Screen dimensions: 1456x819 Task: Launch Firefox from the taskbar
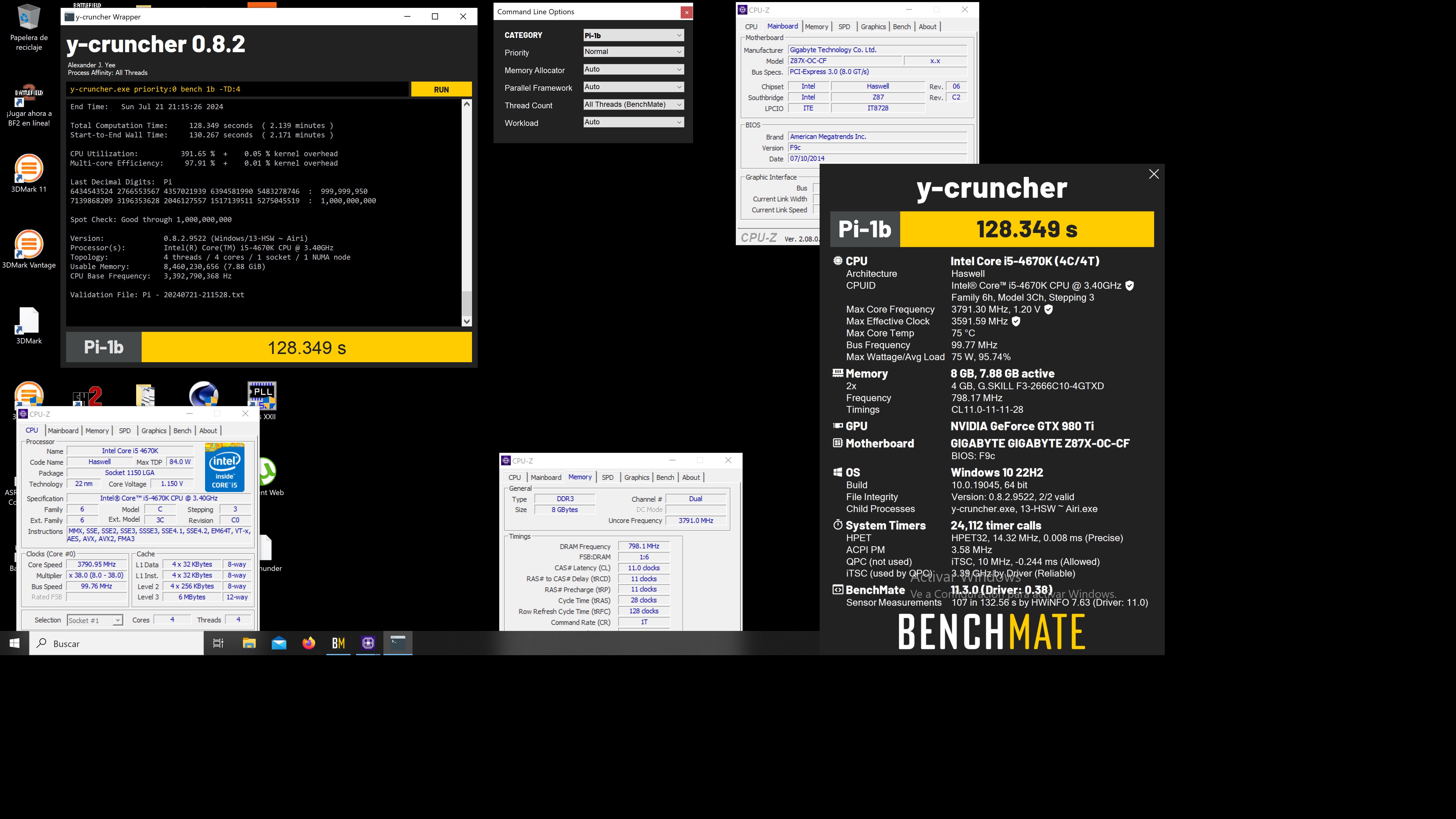pyautogui.click(x=308, y=643)
